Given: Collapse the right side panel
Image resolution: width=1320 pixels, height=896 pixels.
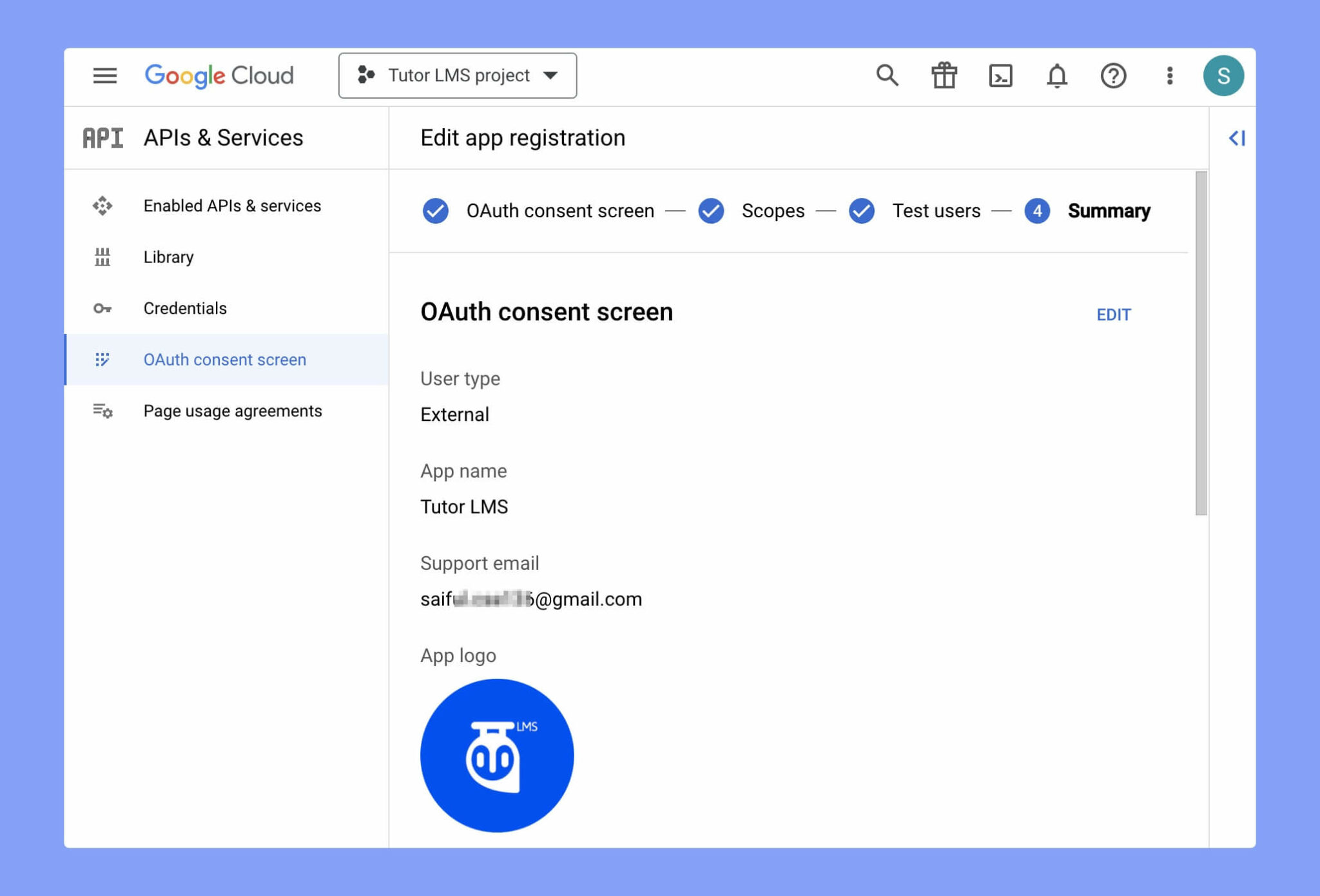Looking at the screenshot, I should click(1236, 137).
